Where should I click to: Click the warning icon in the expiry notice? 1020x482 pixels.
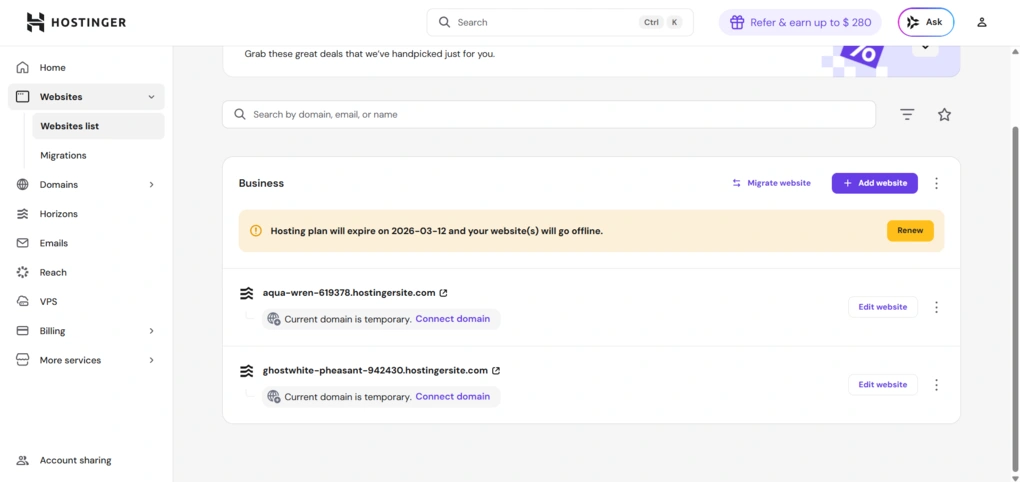[x=256, y=231]
